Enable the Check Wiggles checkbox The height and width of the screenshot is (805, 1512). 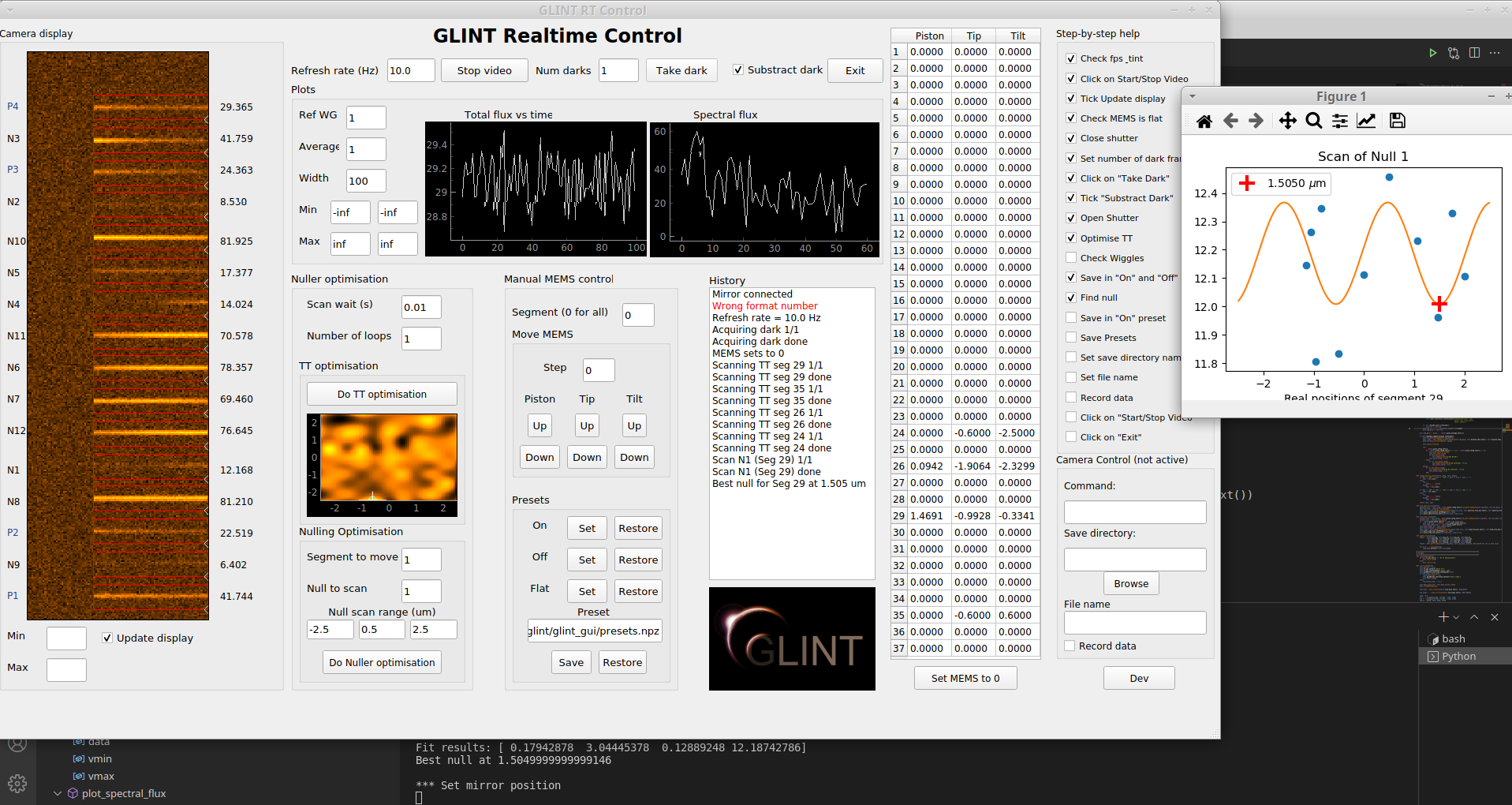point(1071,258)
